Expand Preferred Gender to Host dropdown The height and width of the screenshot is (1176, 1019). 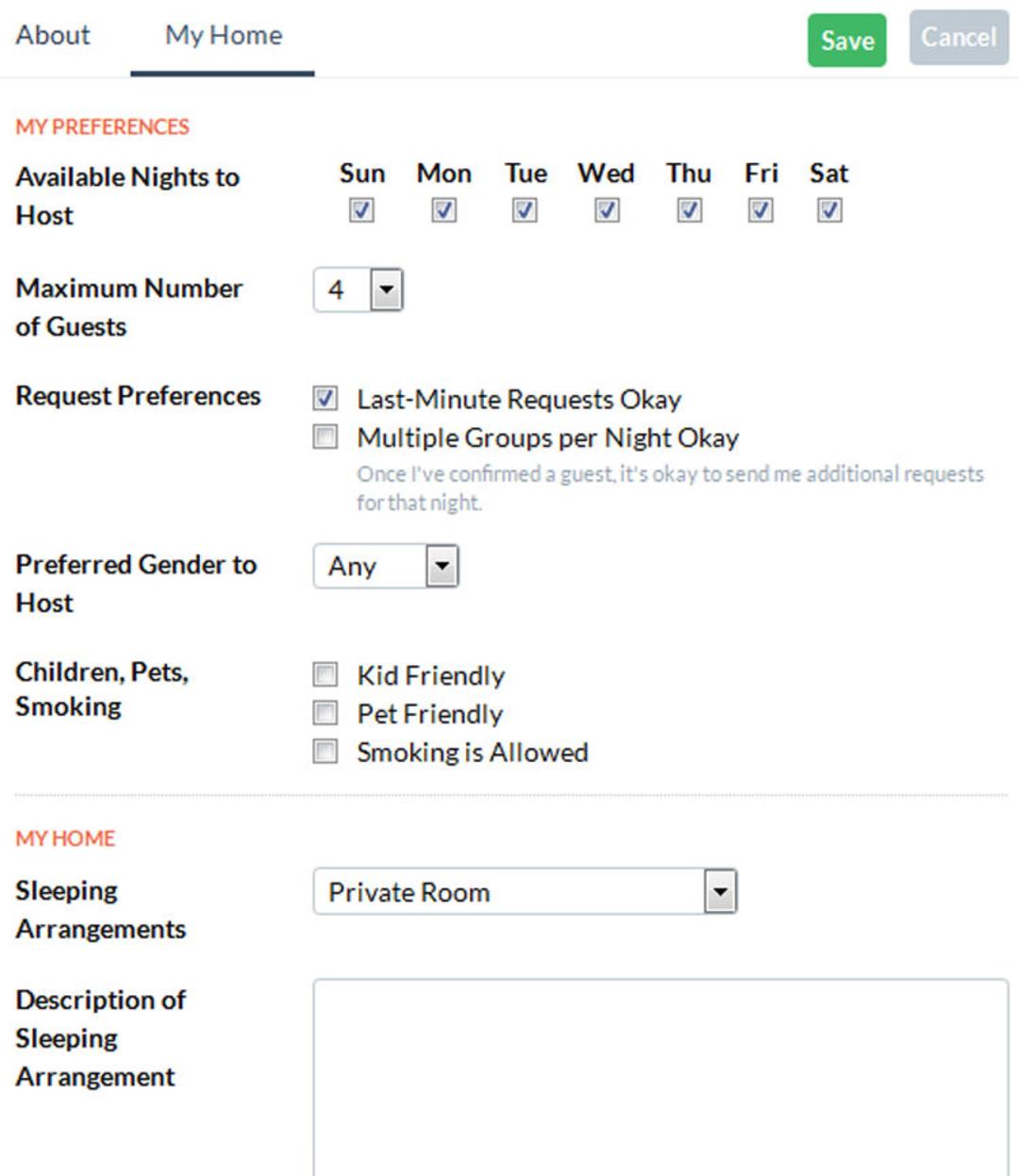386,566
